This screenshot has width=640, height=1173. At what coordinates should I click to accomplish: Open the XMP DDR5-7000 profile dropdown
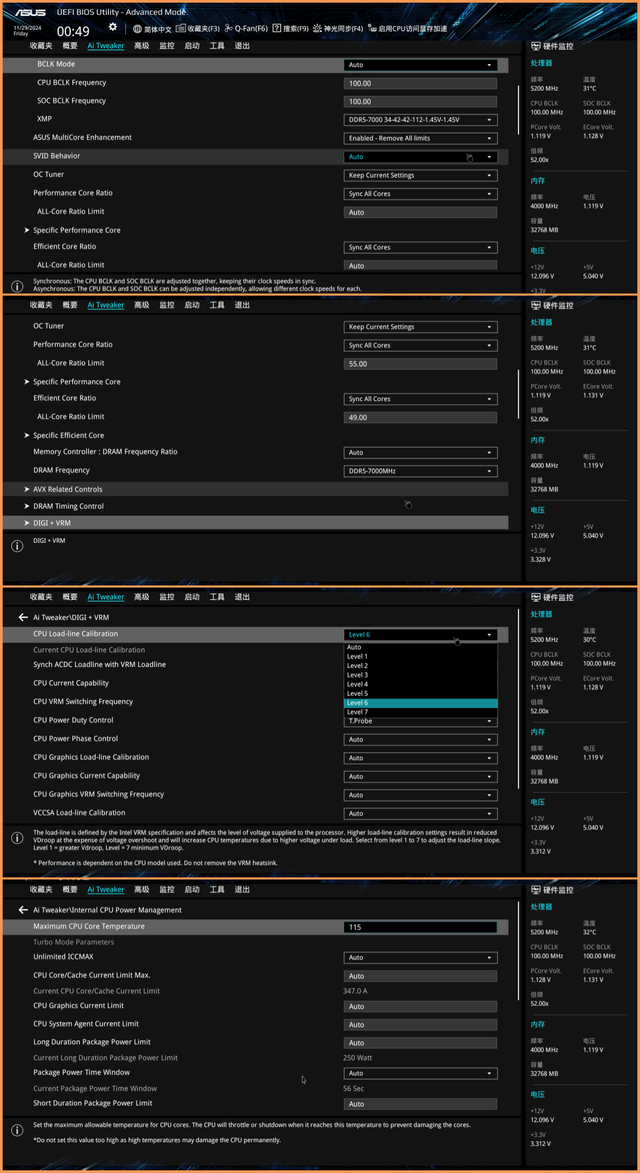pos(420,120)
